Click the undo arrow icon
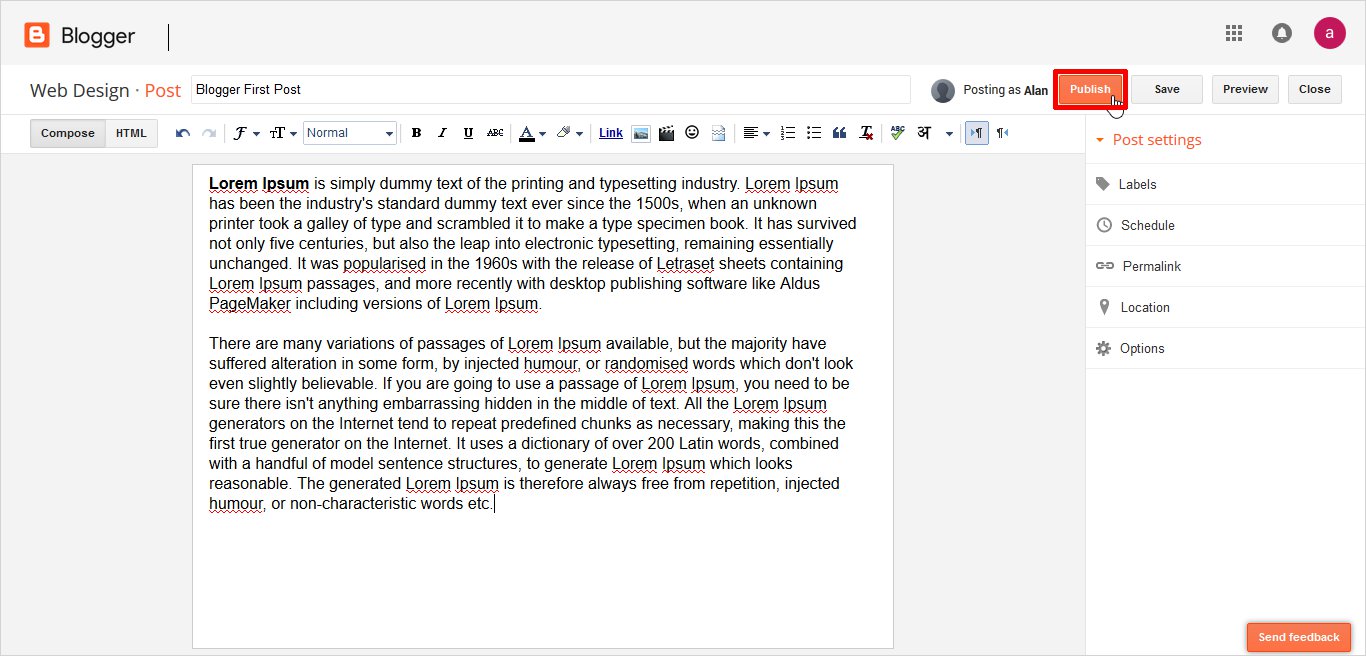The image size is (1366, 656). 182,133
